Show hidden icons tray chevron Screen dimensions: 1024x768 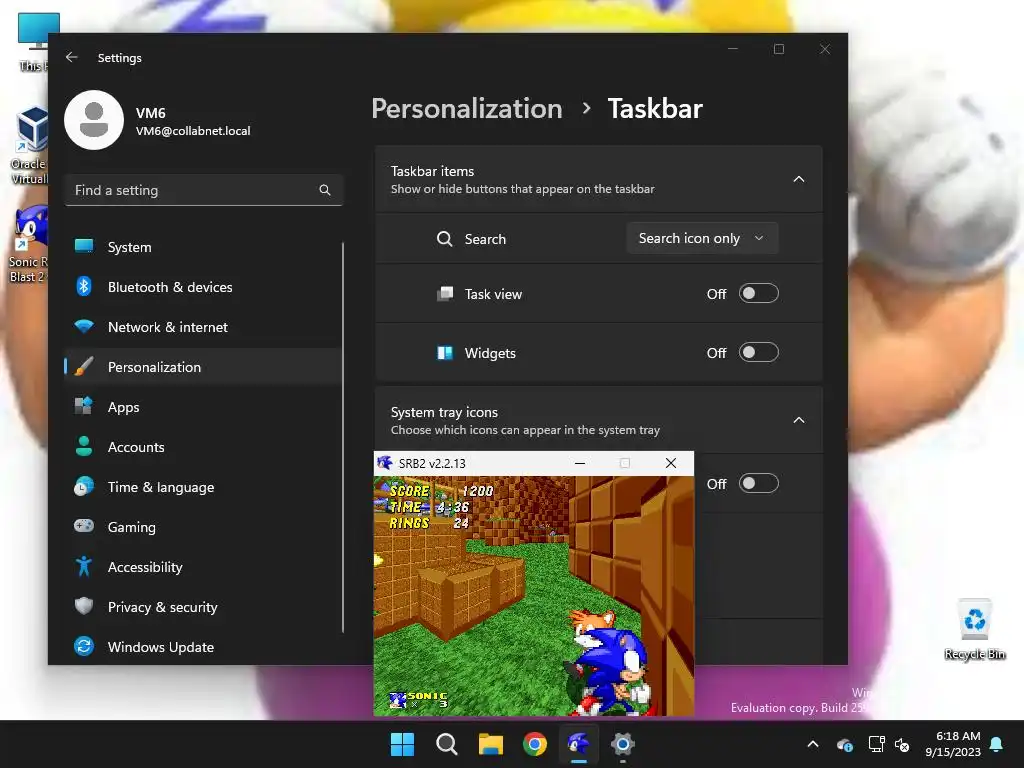coord(812,744)
